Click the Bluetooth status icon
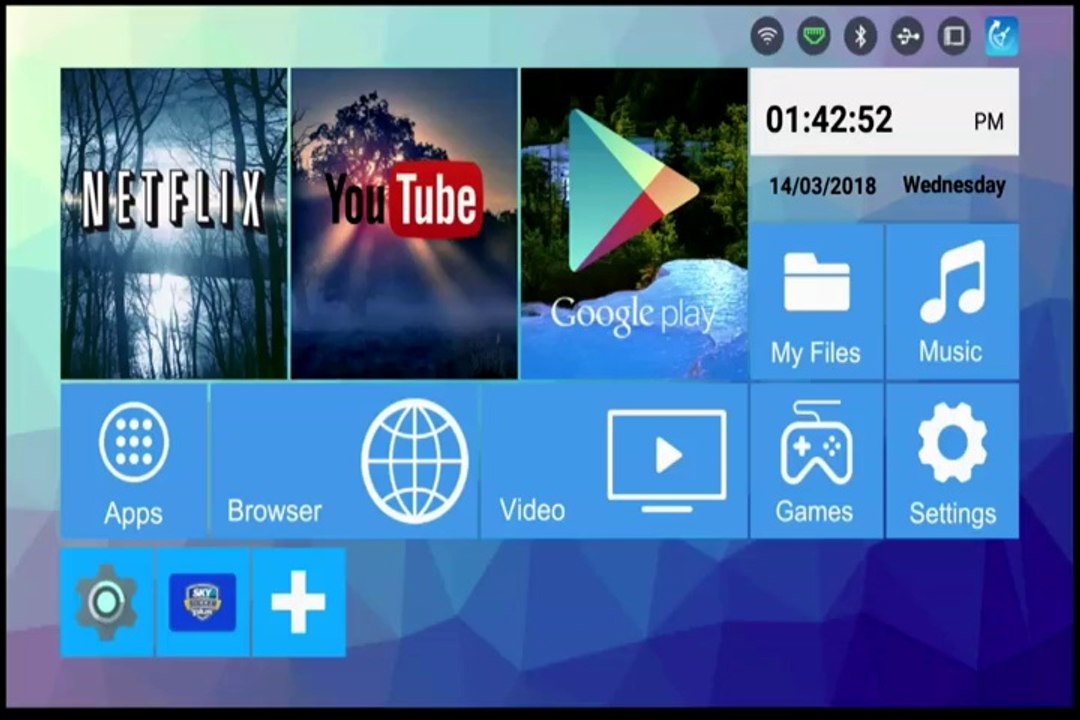The height and width of the screenshot is (720, 1080). click(860, 36)
